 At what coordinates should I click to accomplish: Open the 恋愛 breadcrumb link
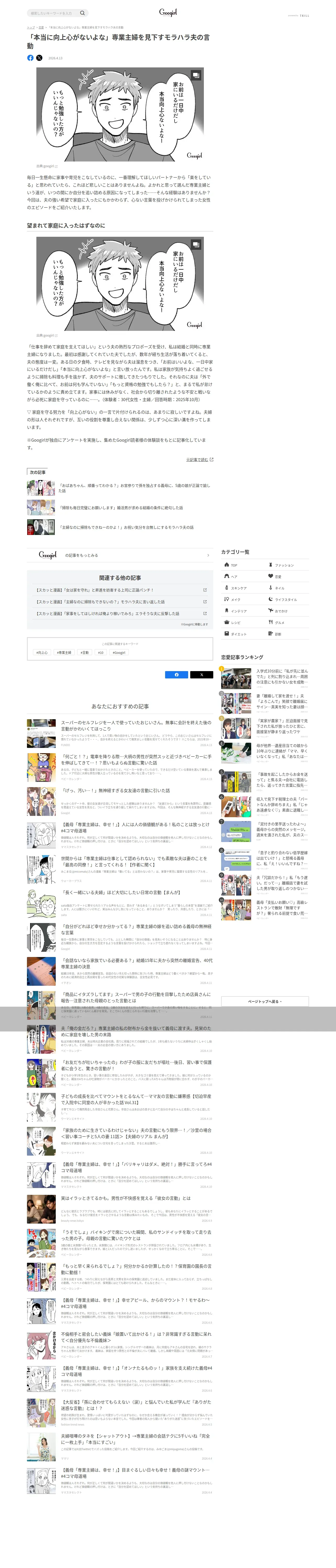pyautogui.click(x=41, y=27)
